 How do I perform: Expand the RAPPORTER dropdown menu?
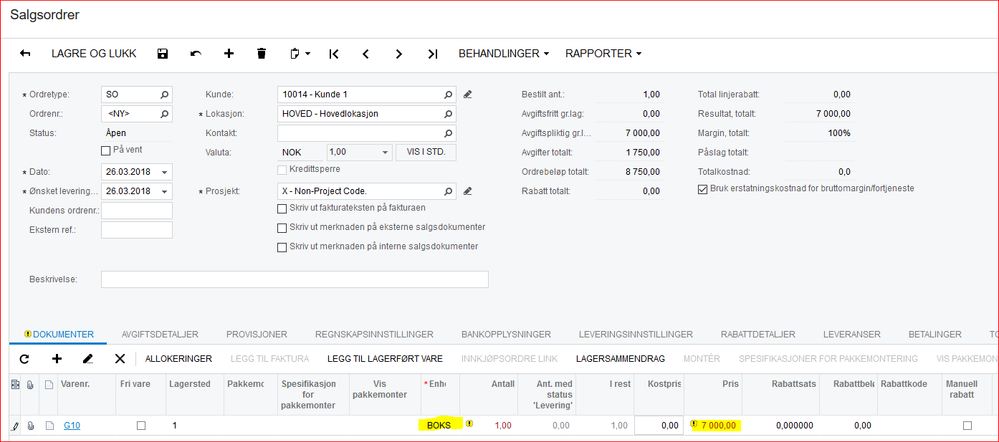pos(603,53)
